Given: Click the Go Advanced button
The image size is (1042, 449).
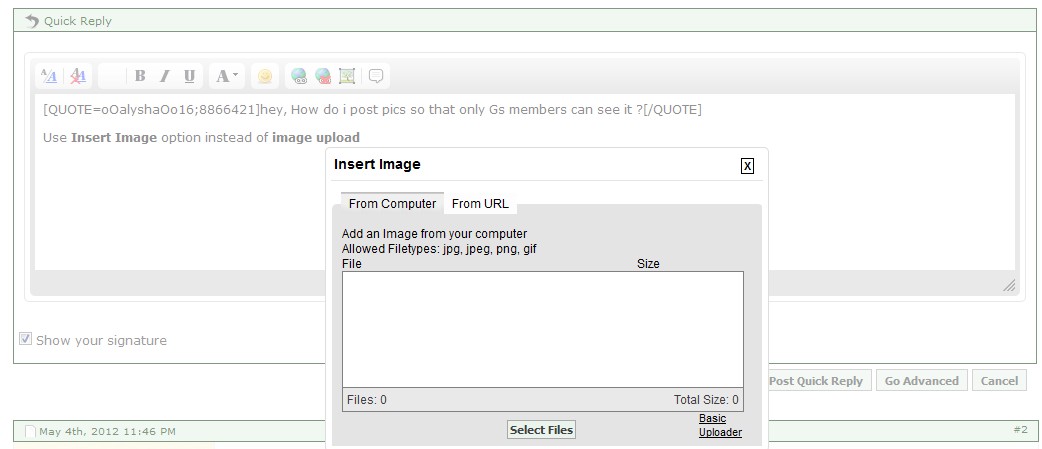Looking at the screenshot, I should pyautogui.click(x=921, y=381).
